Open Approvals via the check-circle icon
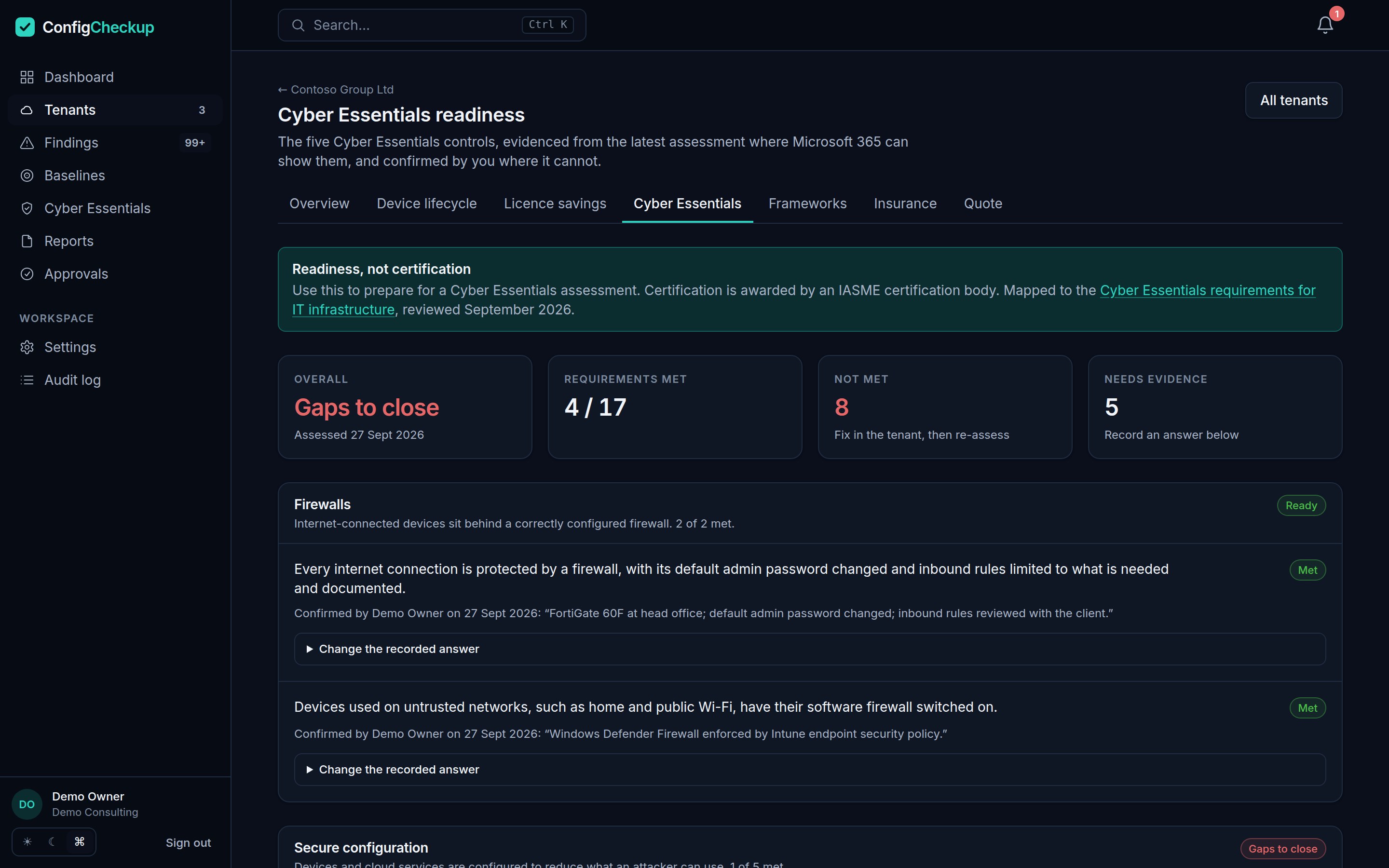 click(27, 273)
